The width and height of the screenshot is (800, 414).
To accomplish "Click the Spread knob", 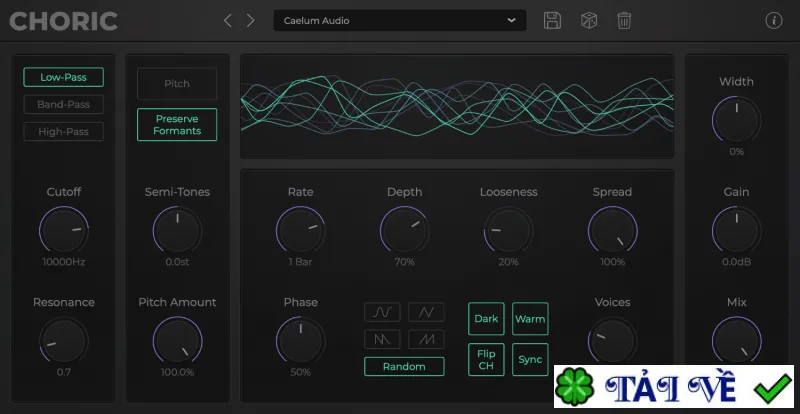I will tap(612, 230).
